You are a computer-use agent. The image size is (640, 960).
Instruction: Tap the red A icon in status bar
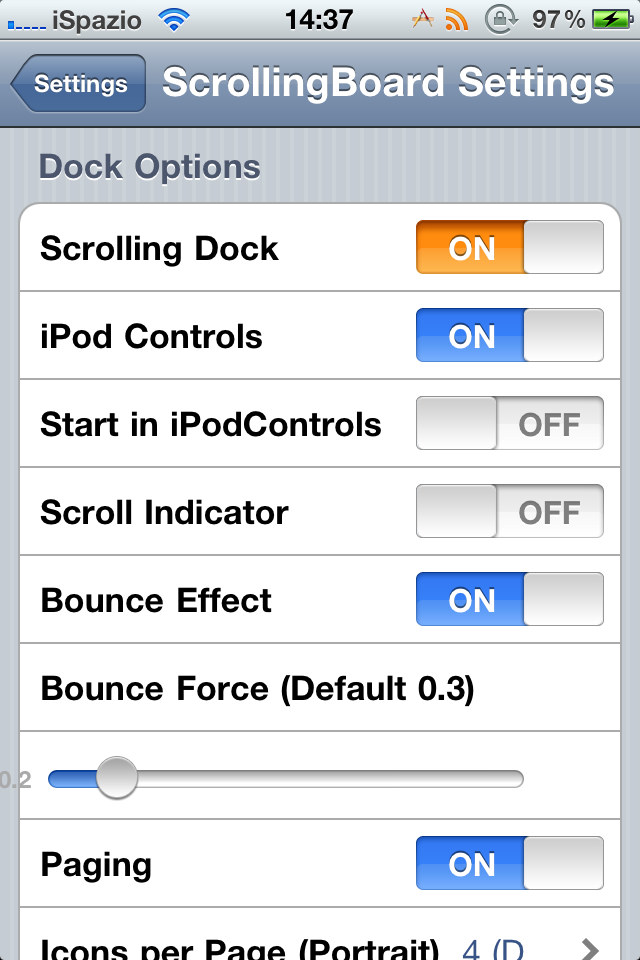(423, 19)
